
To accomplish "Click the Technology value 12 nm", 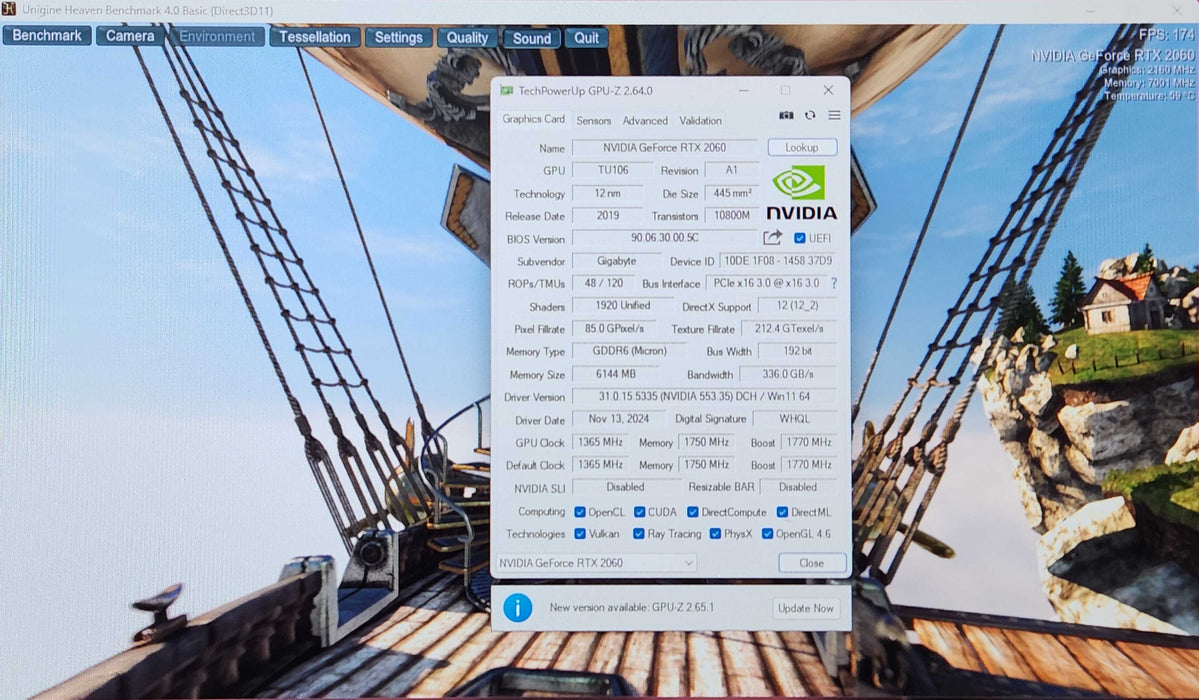I will (x=607, y=193).
